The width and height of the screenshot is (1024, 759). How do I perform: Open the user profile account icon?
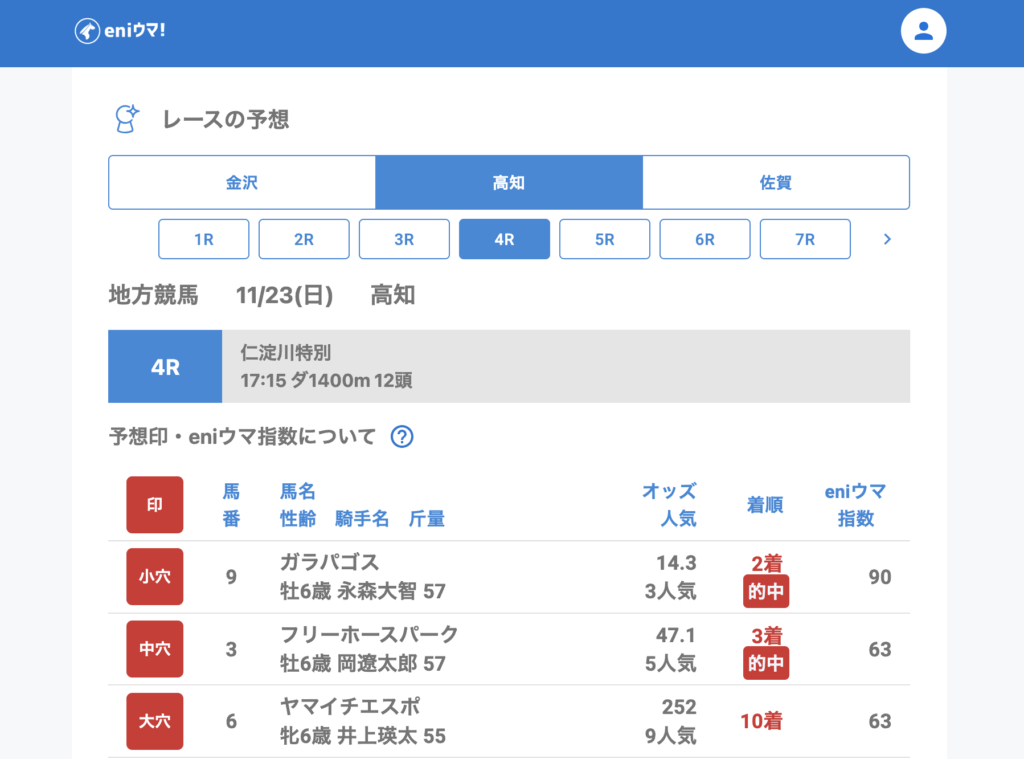(923, 32)
